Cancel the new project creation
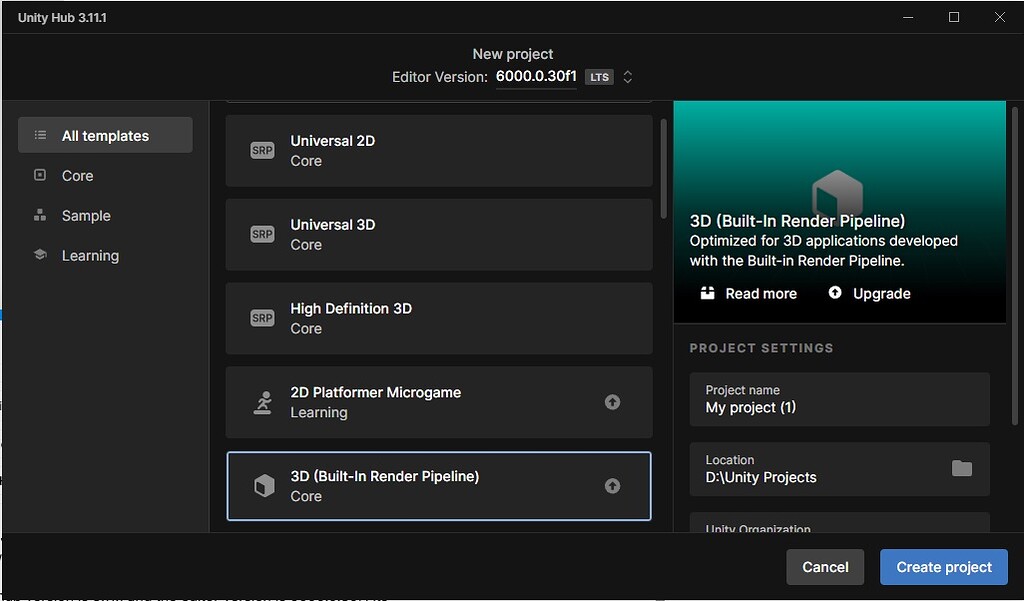Image resolution: width=1024 pixels, height=601 pixels. pyautogui.click(x=825, y=566)
